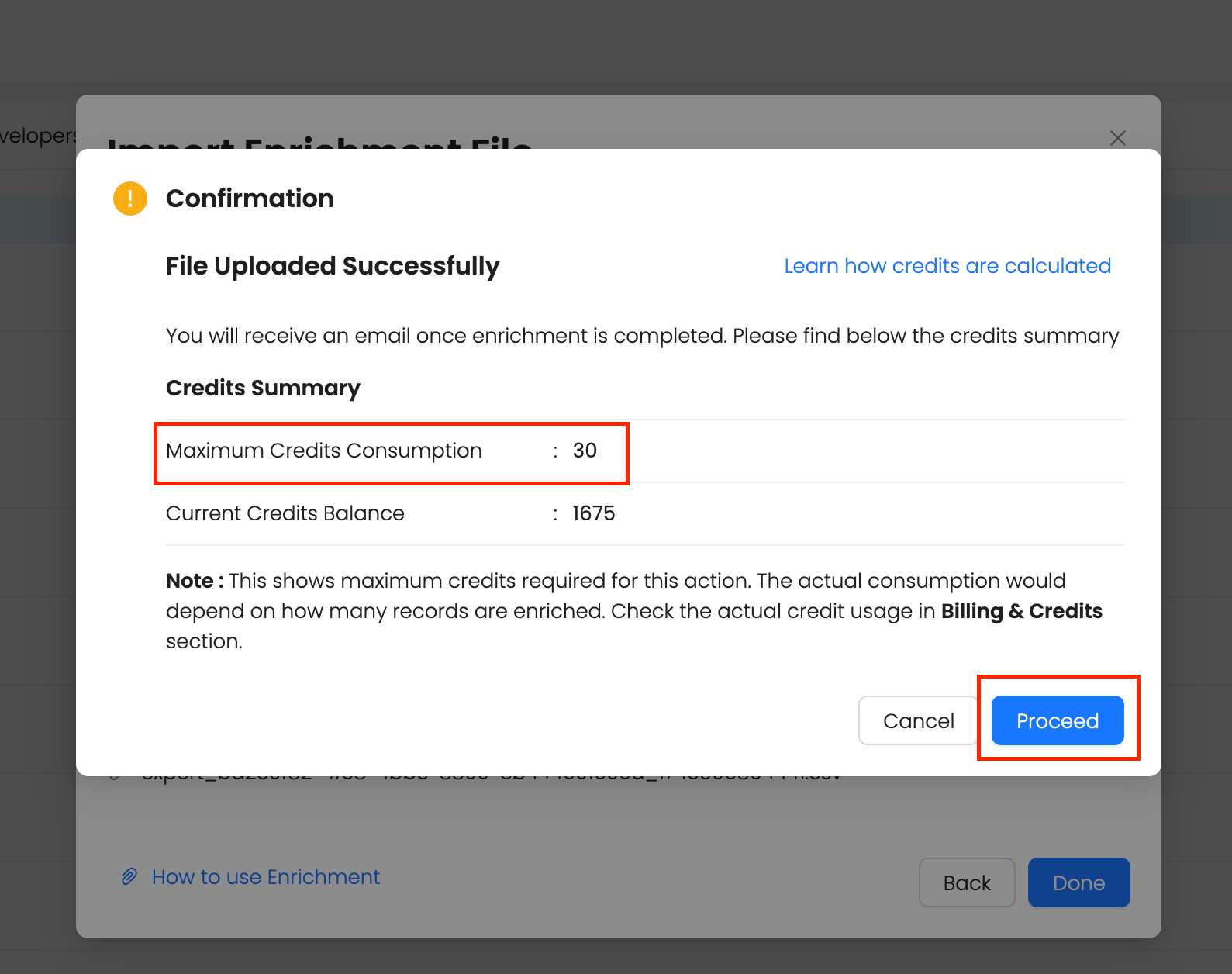Click the bold Billing & Credits text

[1021, 611]
